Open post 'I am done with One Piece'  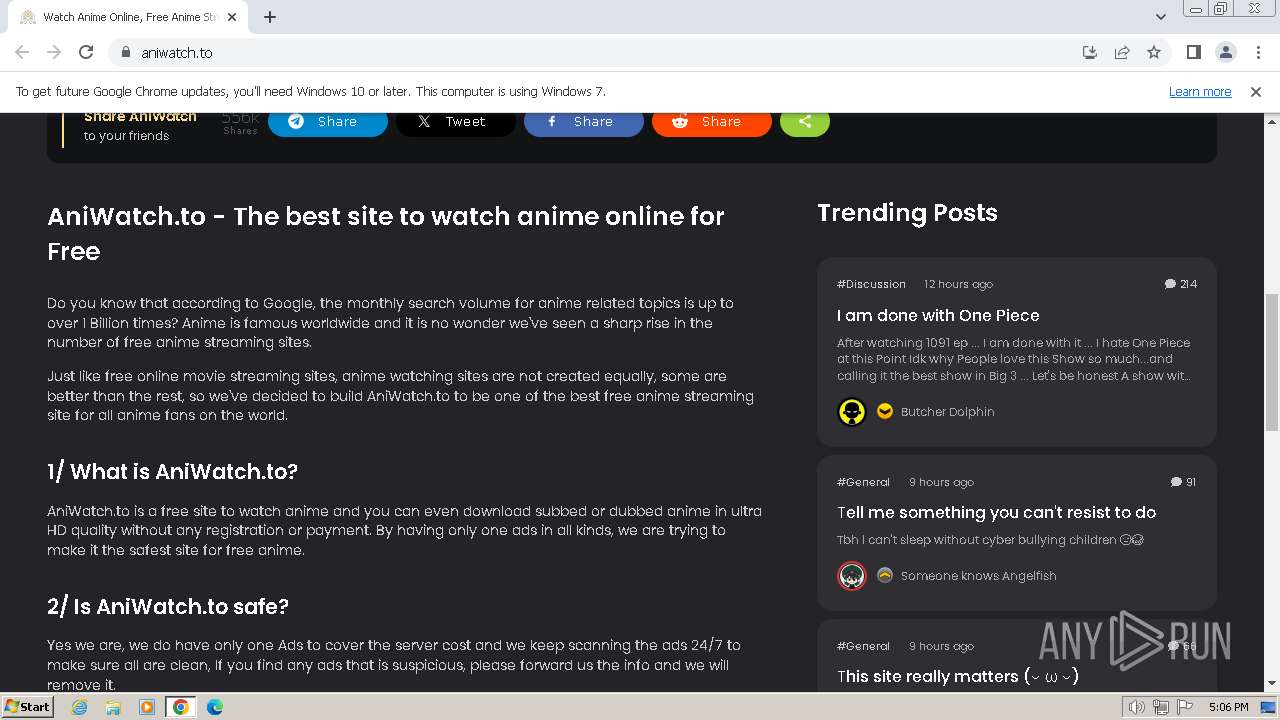tap(938, 315)
